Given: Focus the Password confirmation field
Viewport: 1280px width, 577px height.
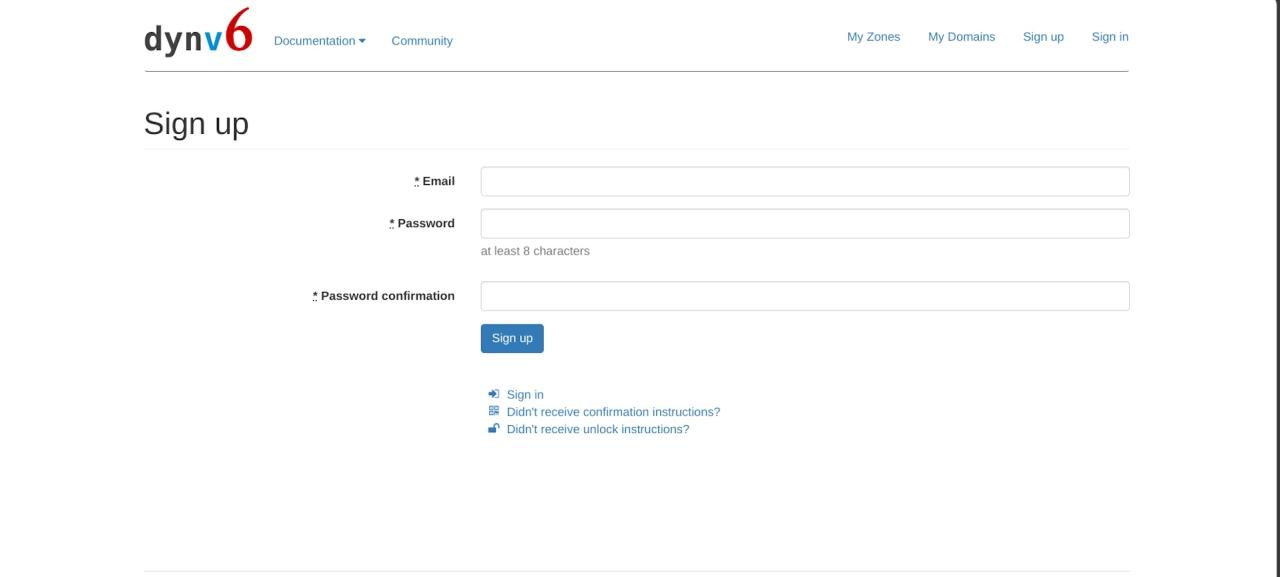Looking at the screenshot, I should tap(805, 296).
